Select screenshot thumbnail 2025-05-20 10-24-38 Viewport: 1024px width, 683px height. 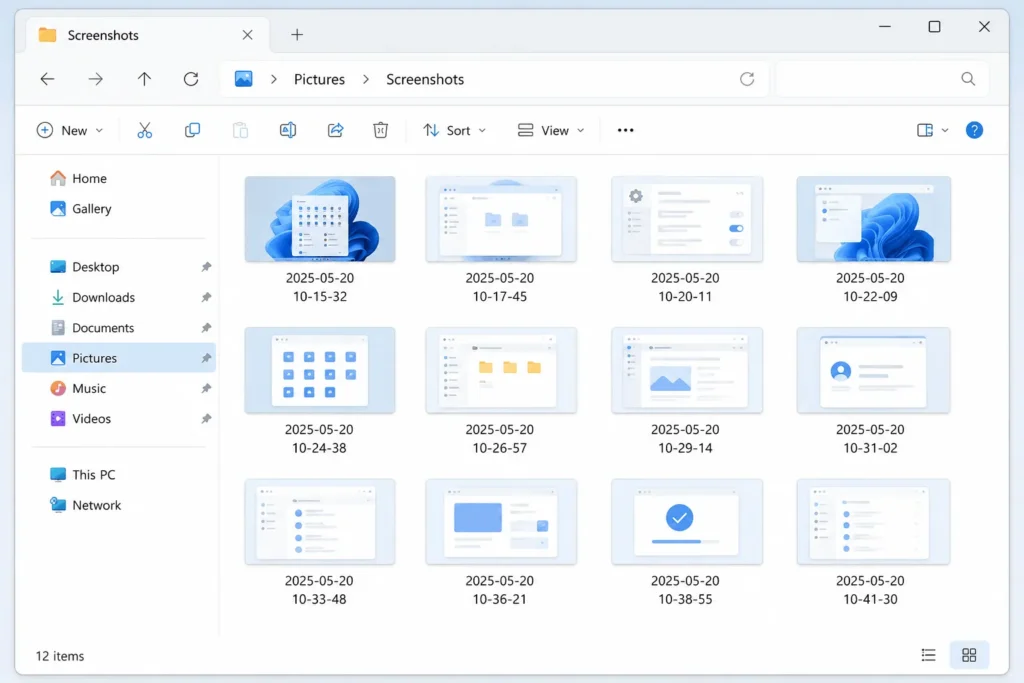(319, 370)
